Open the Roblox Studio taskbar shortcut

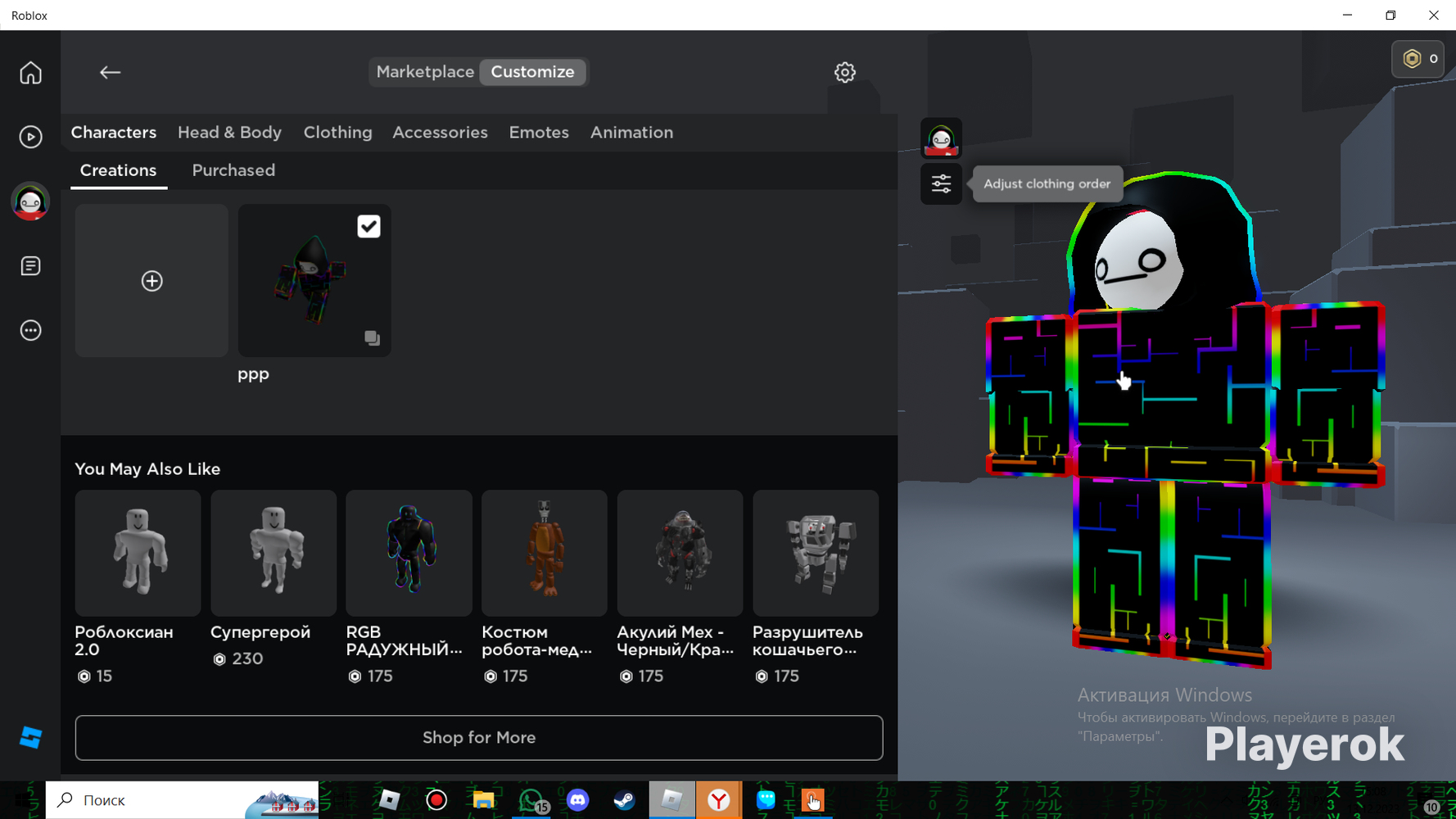[389, 800]
